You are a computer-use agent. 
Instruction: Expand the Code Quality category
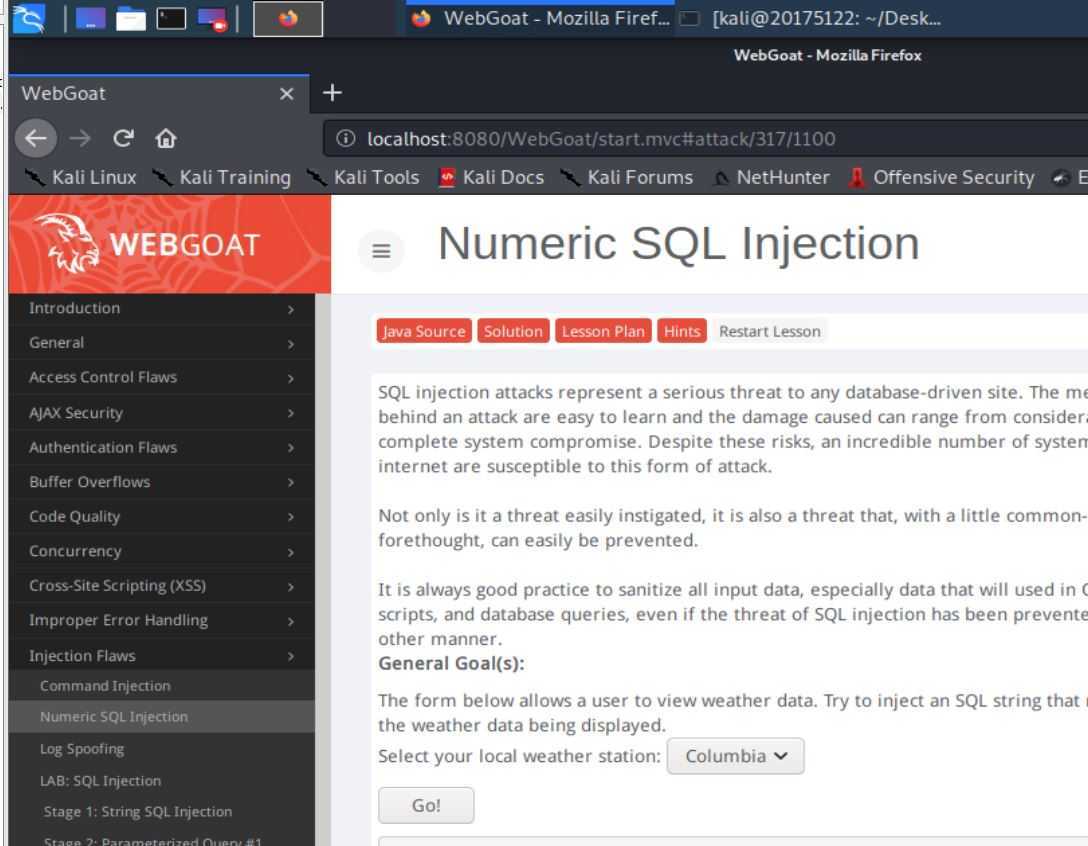pos(162,517)
